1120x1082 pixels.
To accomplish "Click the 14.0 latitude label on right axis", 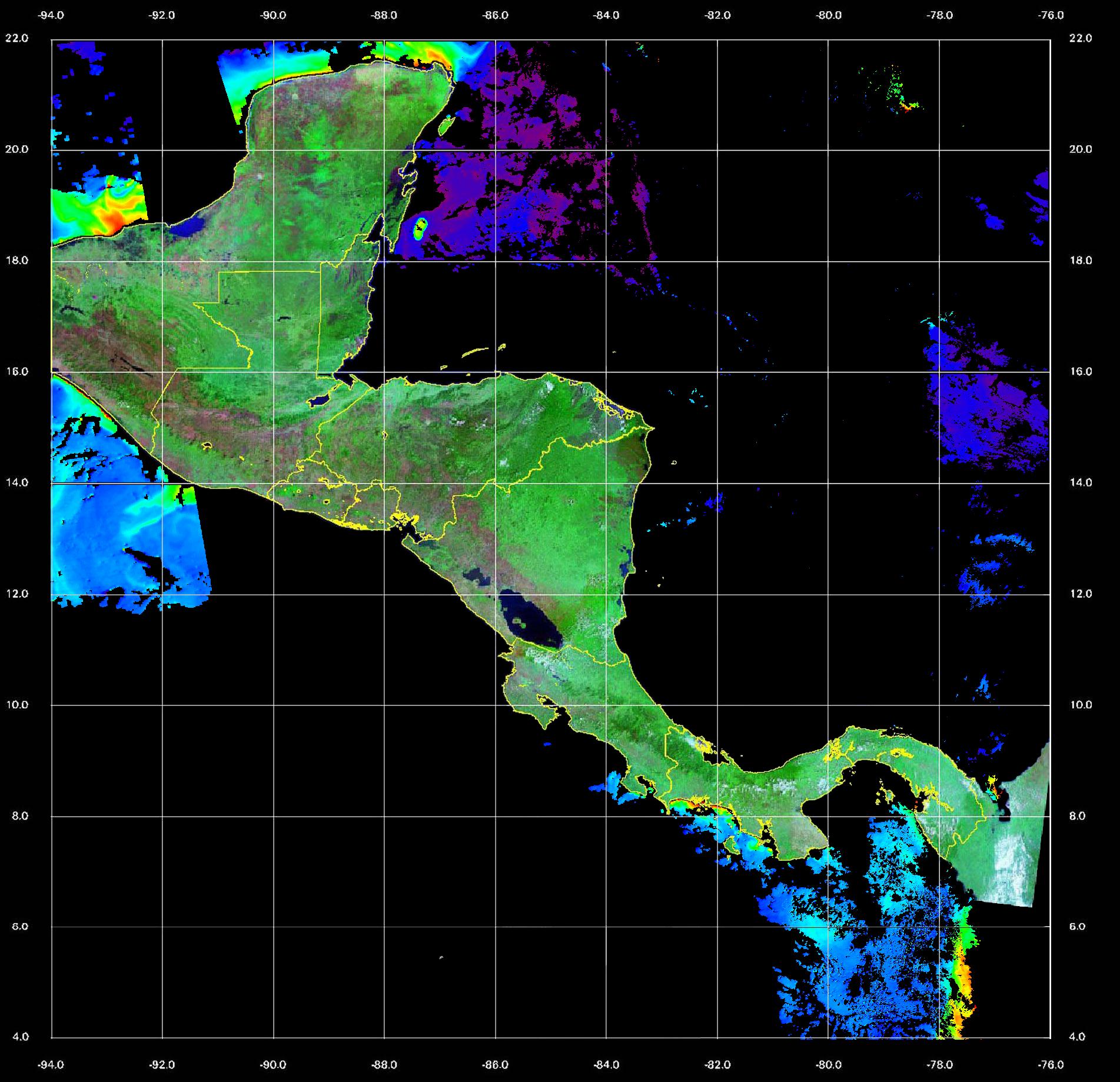I will click(x=1080, y=482).
